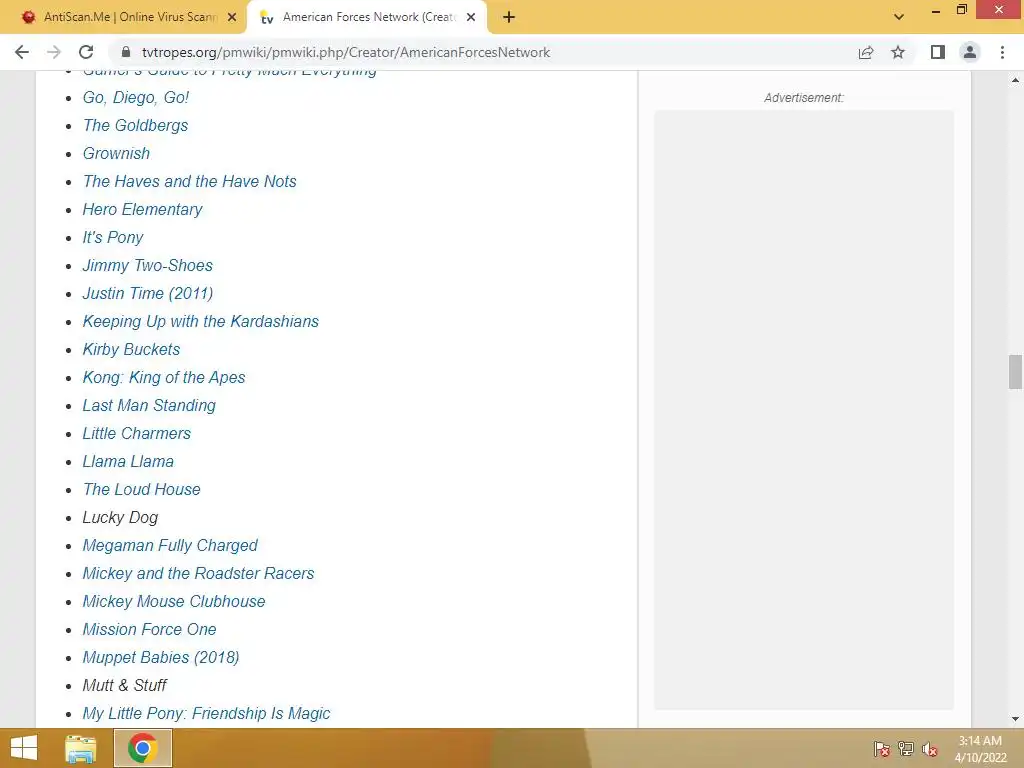Open Kong: King of the Apes

(164, 378)
